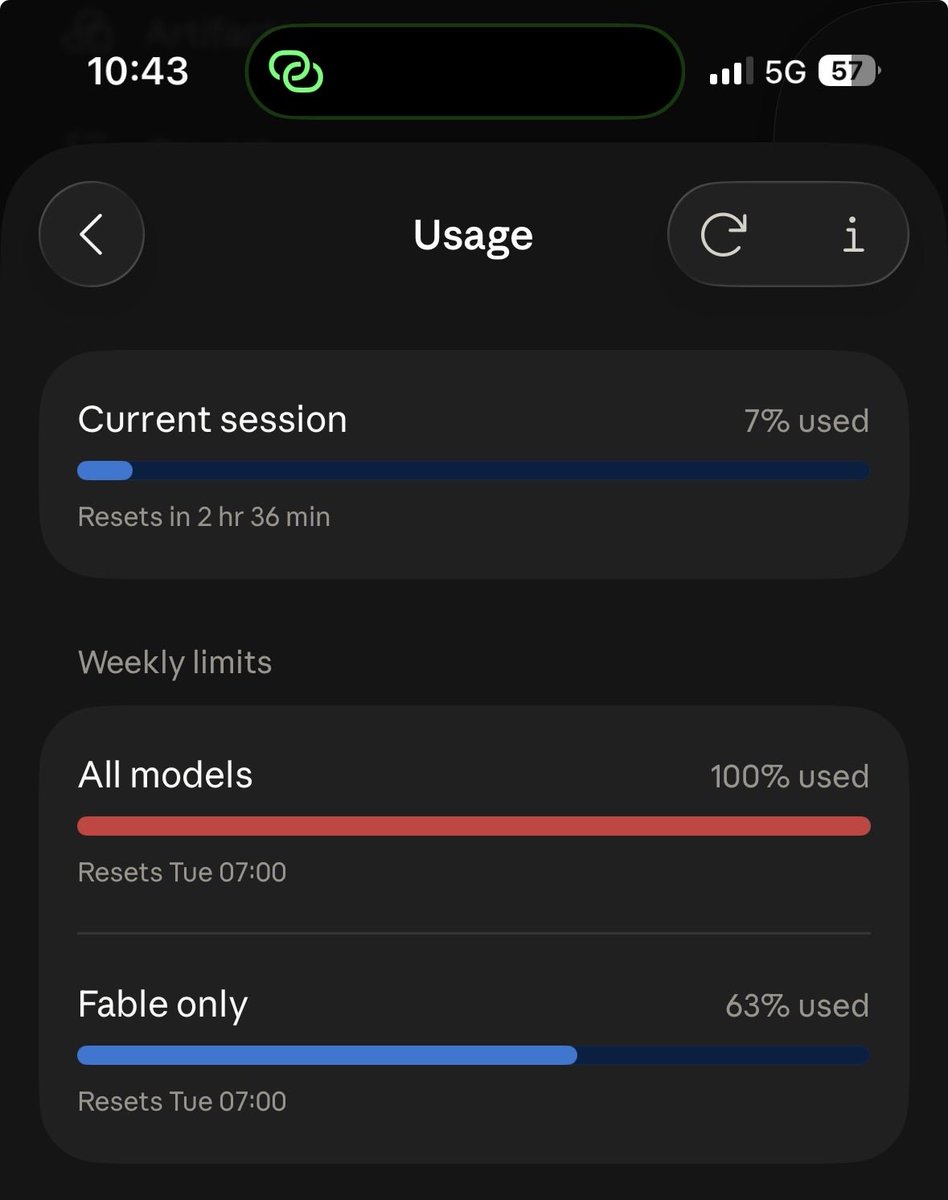Tap the 100% used label
Viewport: 948px width, 1200px height.
tap(789, 777)
